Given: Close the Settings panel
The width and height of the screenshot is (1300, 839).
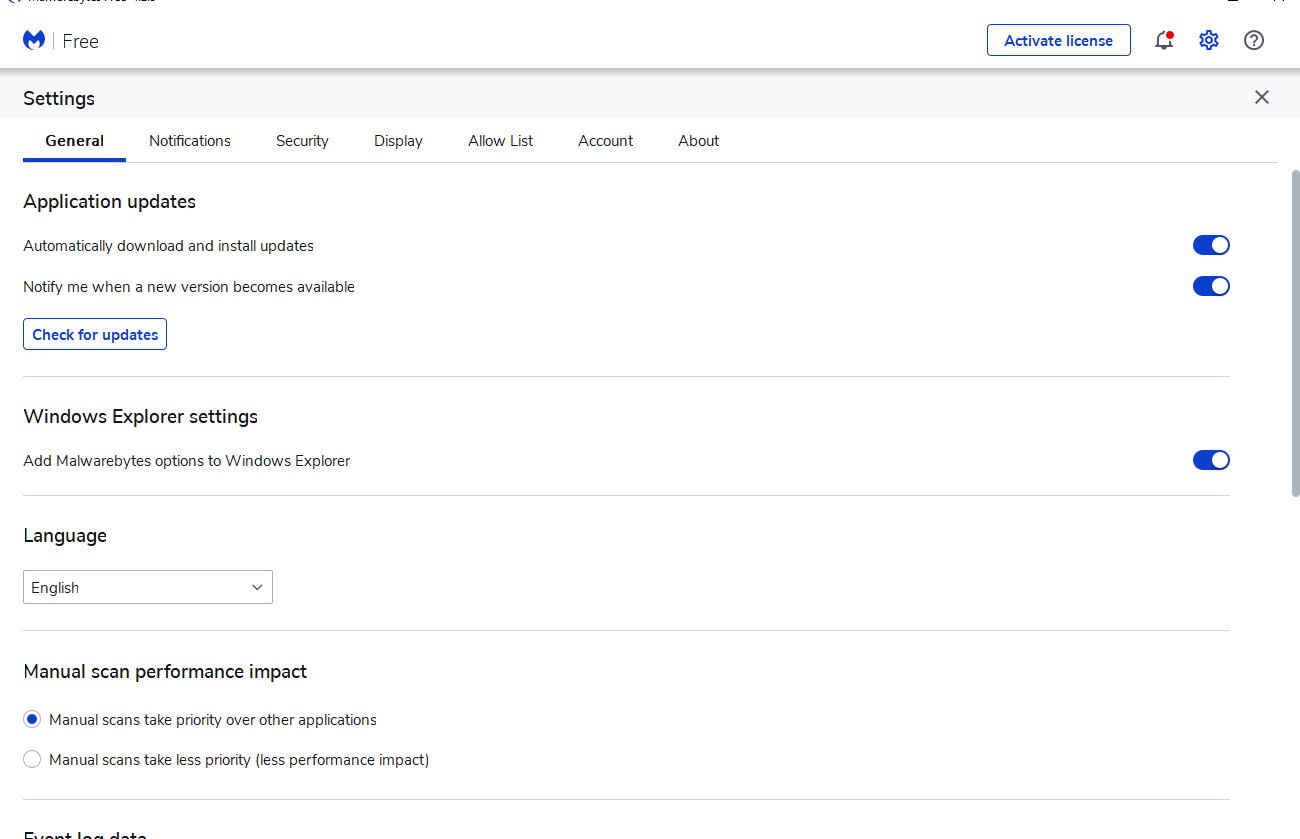Looking at the screenshot, I should [x=1262, y=97].
